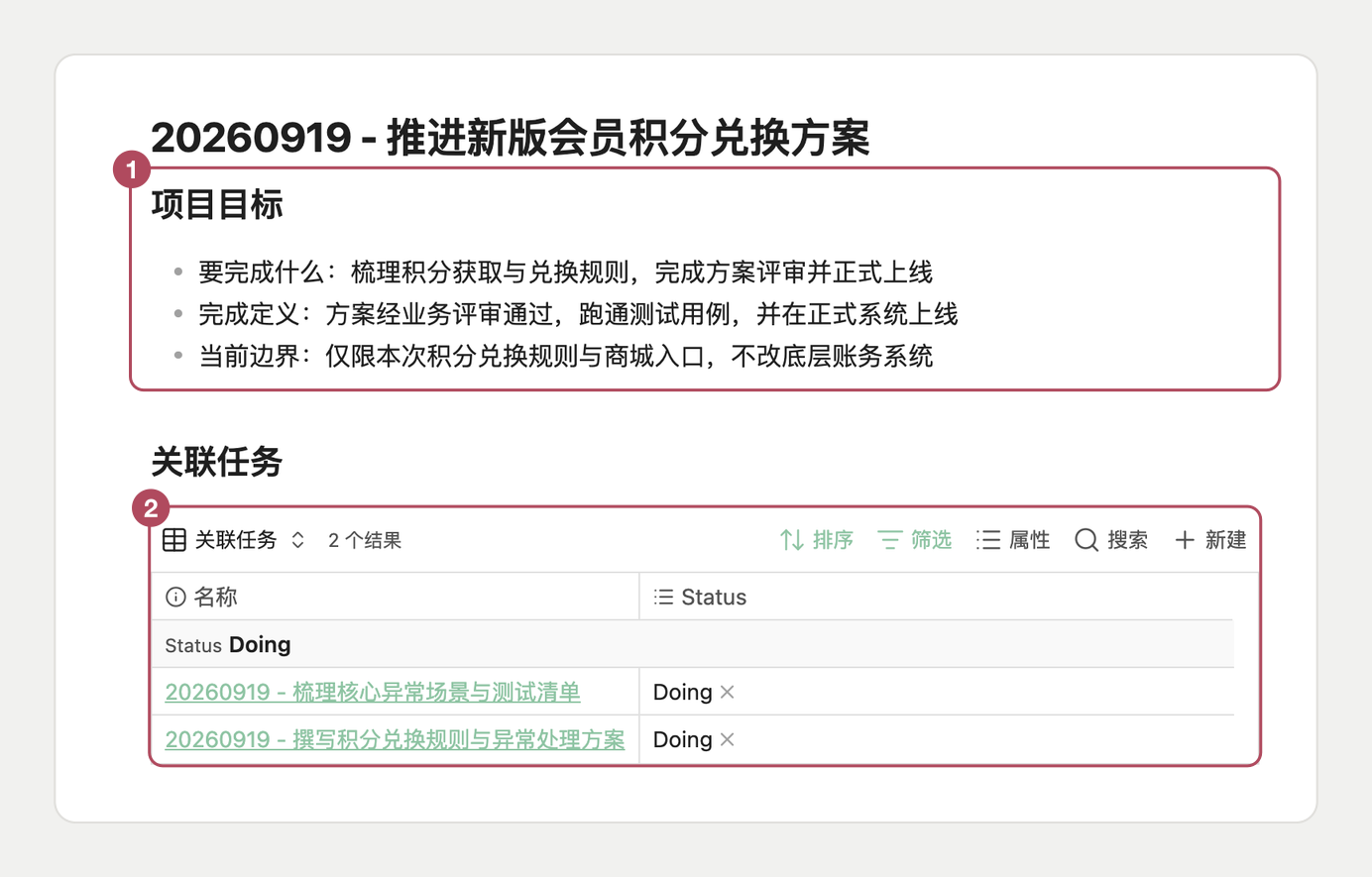Click the Status column header label

point(714,597)
